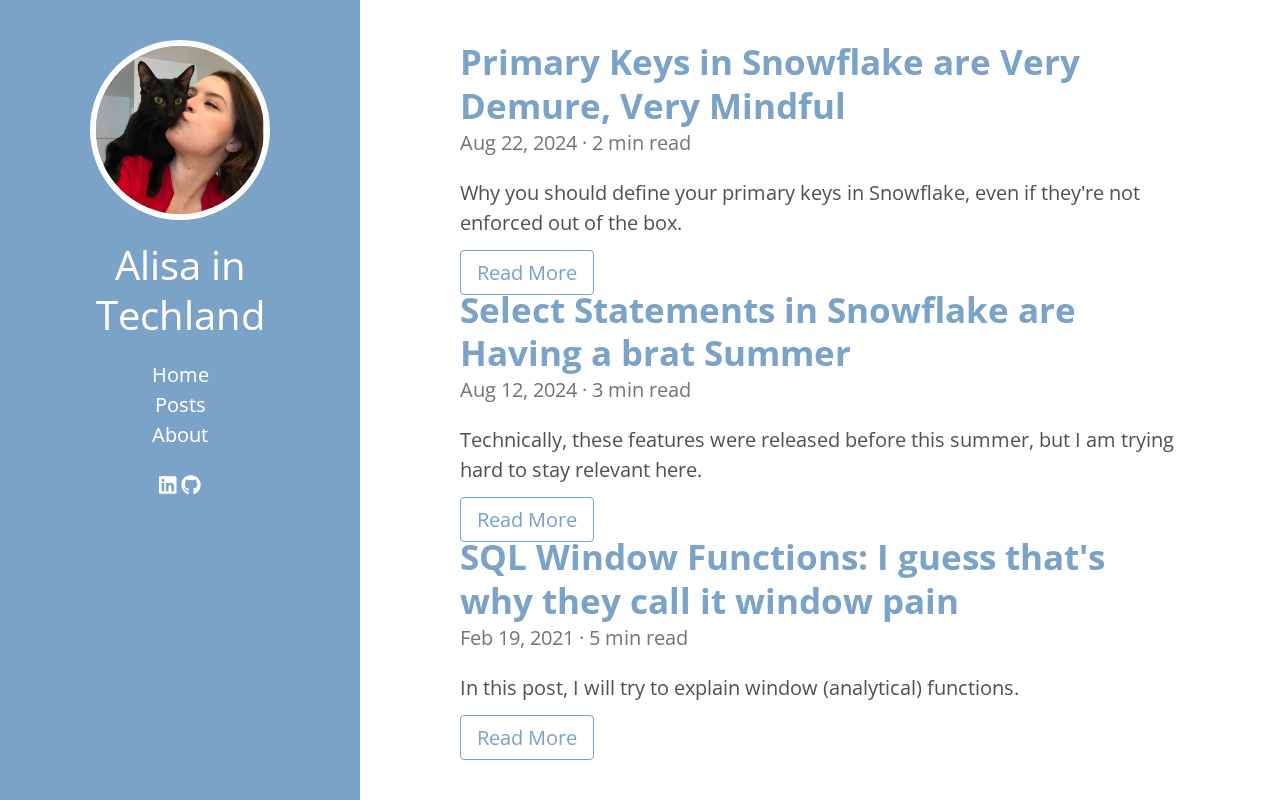Open the GitHub profile icon

click(x=191, y=485)
